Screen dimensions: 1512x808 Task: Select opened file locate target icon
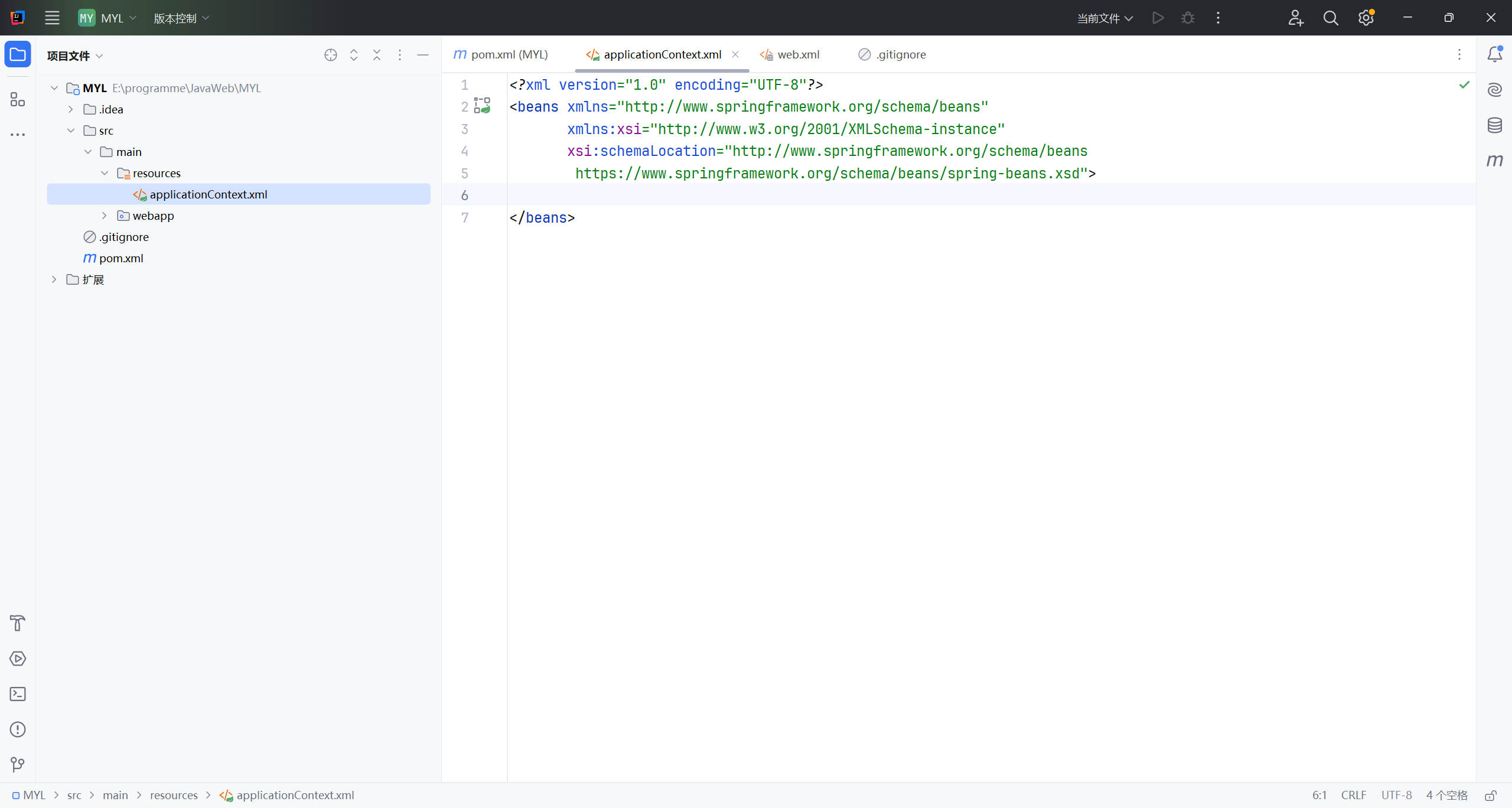click(x=331, y=55)
